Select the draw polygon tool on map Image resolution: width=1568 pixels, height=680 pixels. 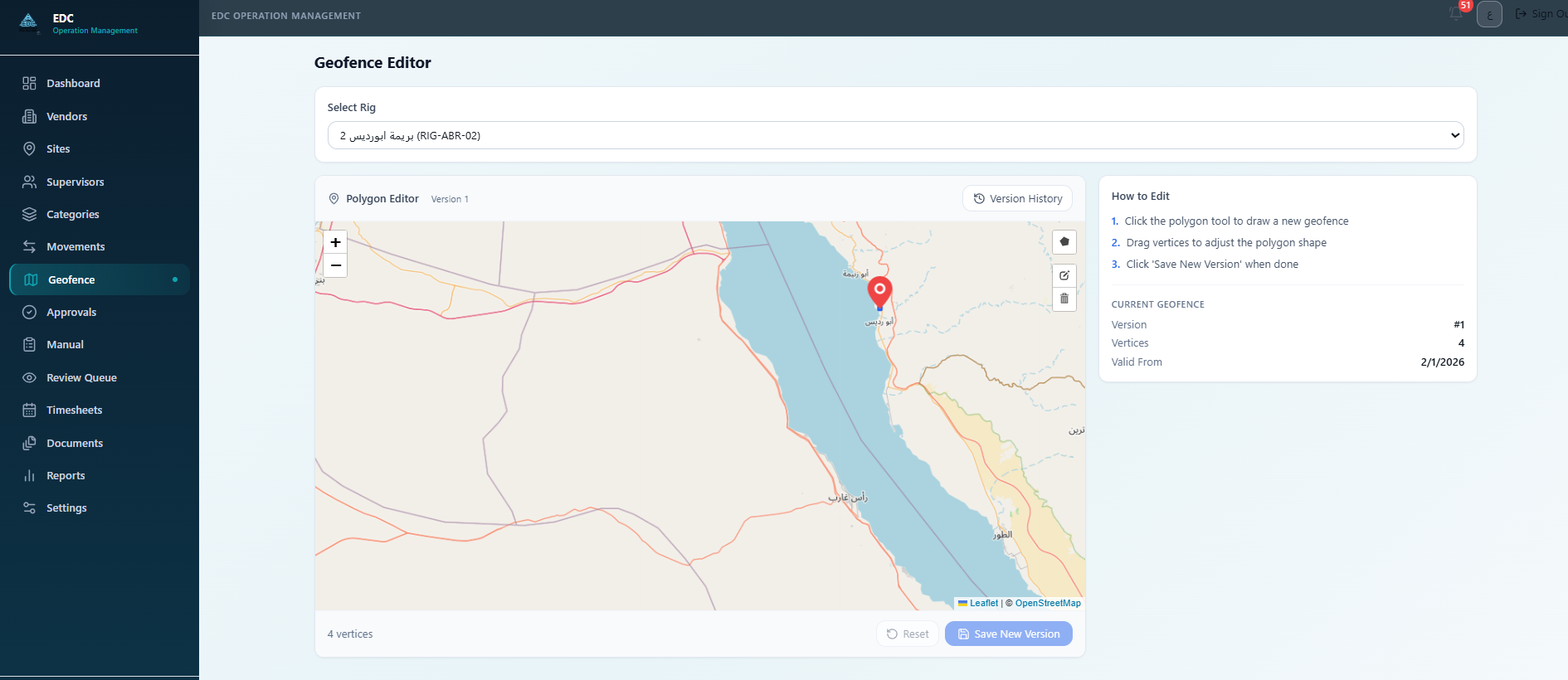[x=1064, y=242]
